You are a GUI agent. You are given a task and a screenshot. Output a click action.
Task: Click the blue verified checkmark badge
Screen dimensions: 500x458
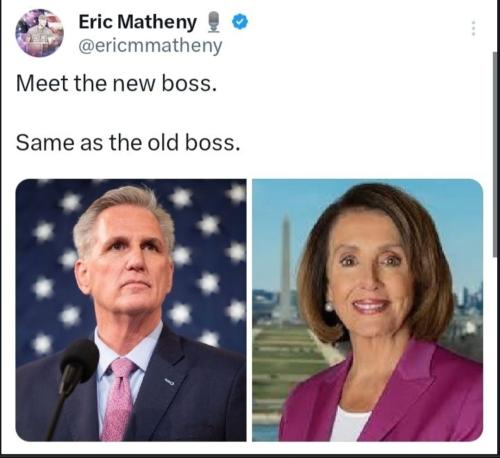pos(240,22)
